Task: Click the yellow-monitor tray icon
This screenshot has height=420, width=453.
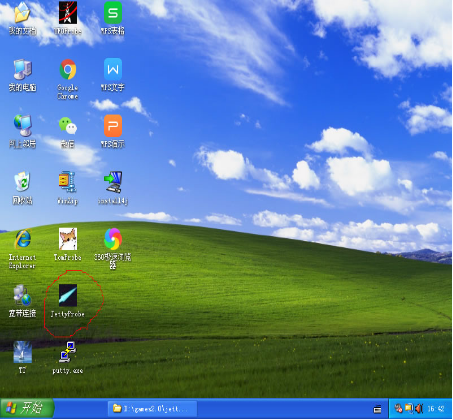Action: [x=409, y=408]
